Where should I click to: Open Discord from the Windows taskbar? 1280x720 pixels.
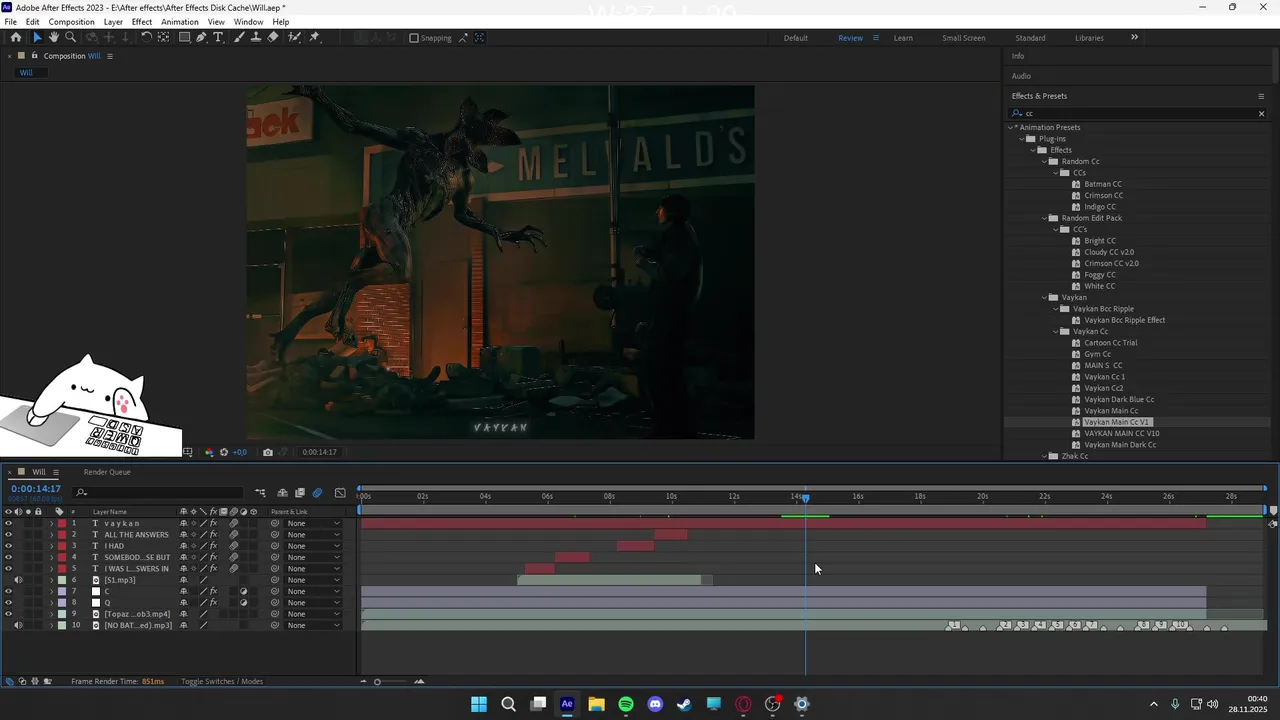655,704
